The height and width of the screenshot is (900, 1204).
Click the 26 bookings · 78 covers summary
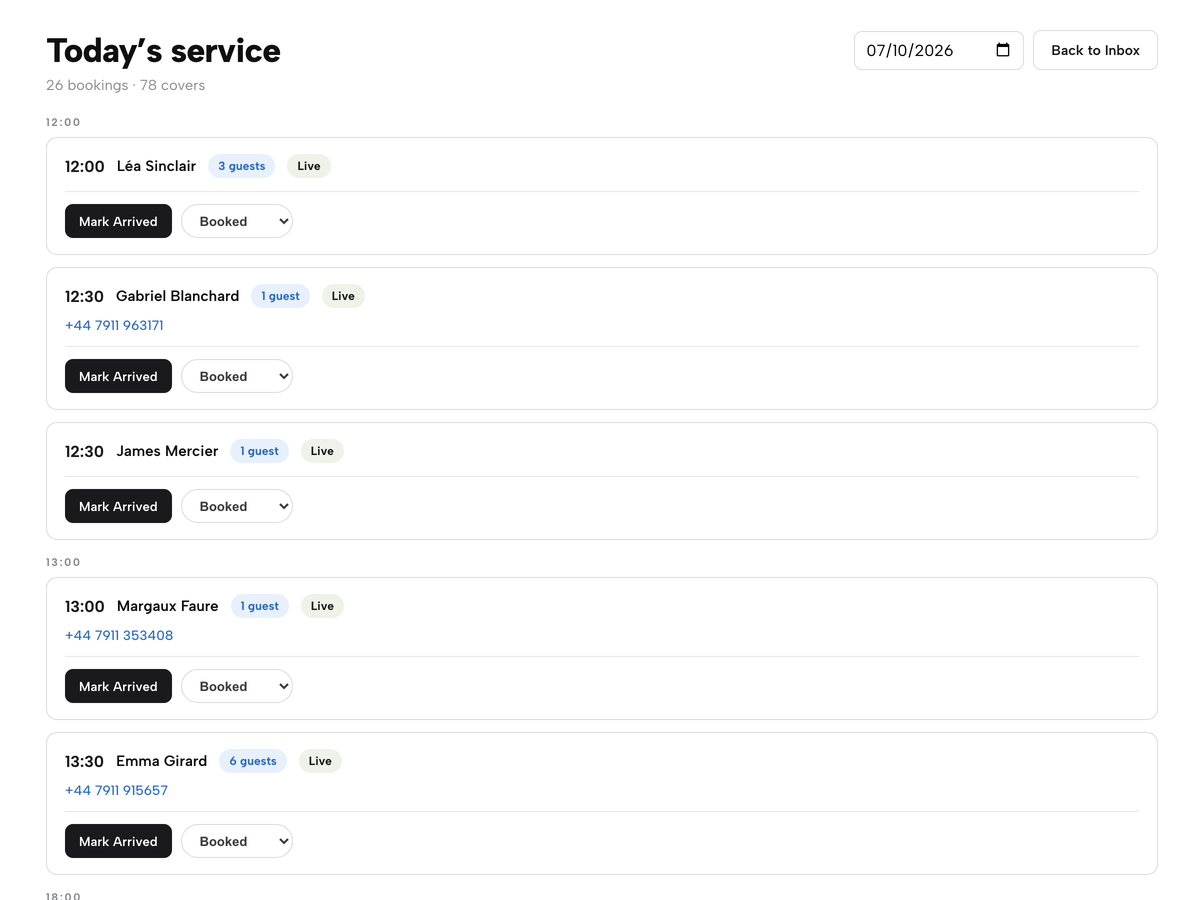click(x=125, y=85)
